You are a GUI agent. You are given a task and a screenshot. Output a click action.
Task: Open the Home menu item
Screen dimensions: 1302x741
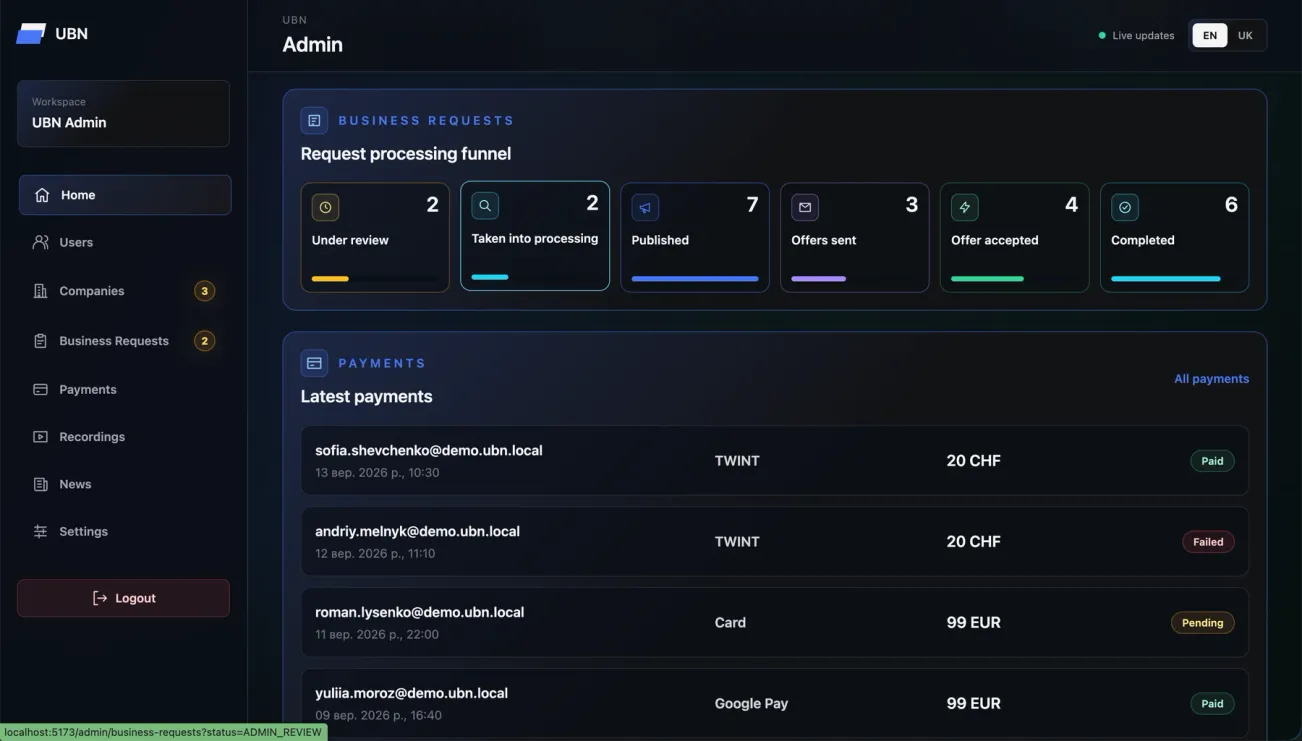click(125, 195)
